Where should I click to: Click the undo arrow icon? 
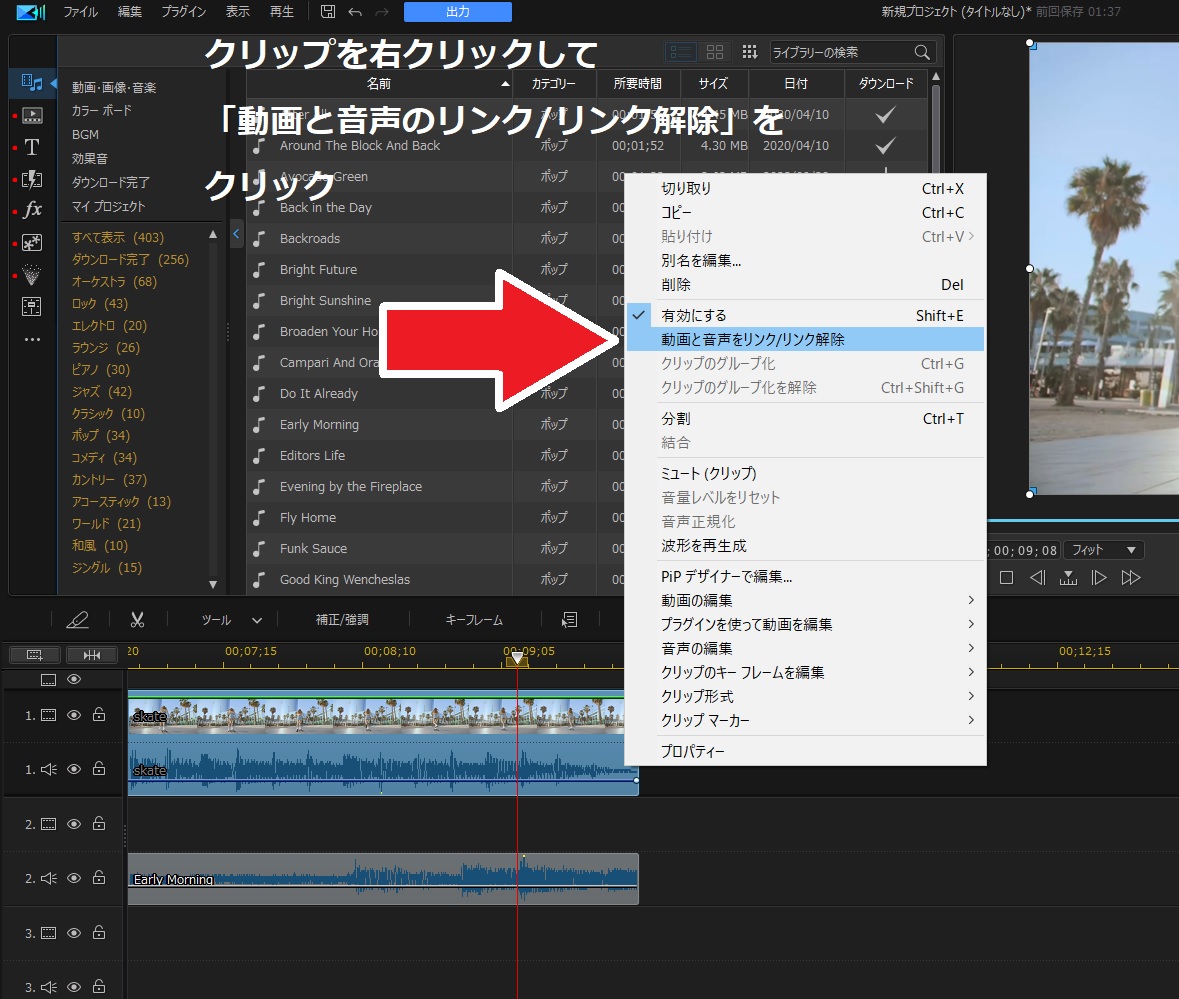[354, 12]
